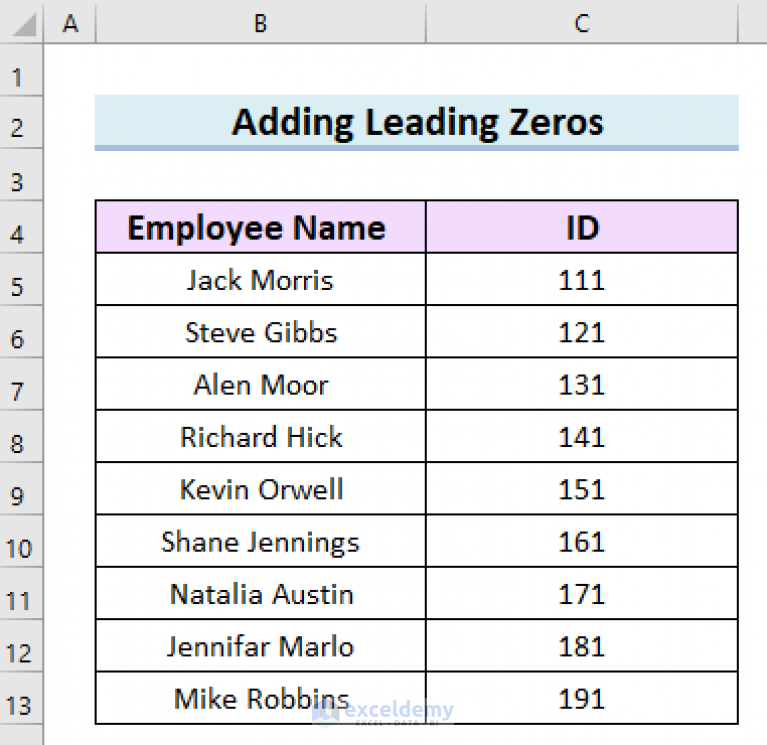
Task: Select the 'Shane Jennings' cell
Action: 261,541
